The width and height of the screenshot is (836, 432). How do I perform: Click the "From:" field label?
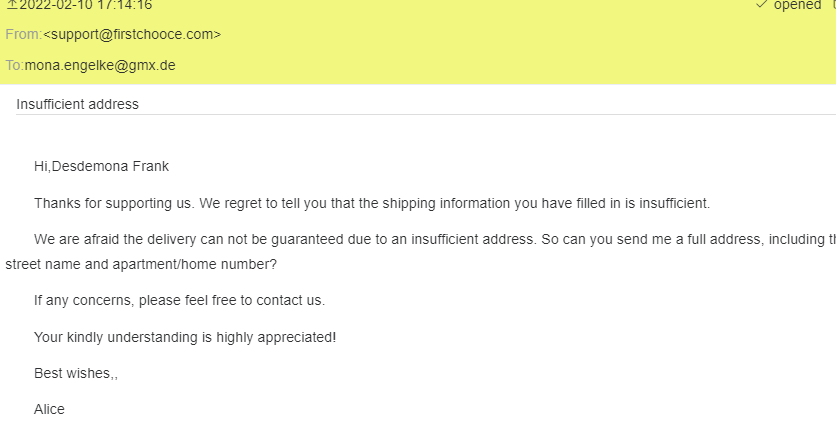tap(23, 35)
